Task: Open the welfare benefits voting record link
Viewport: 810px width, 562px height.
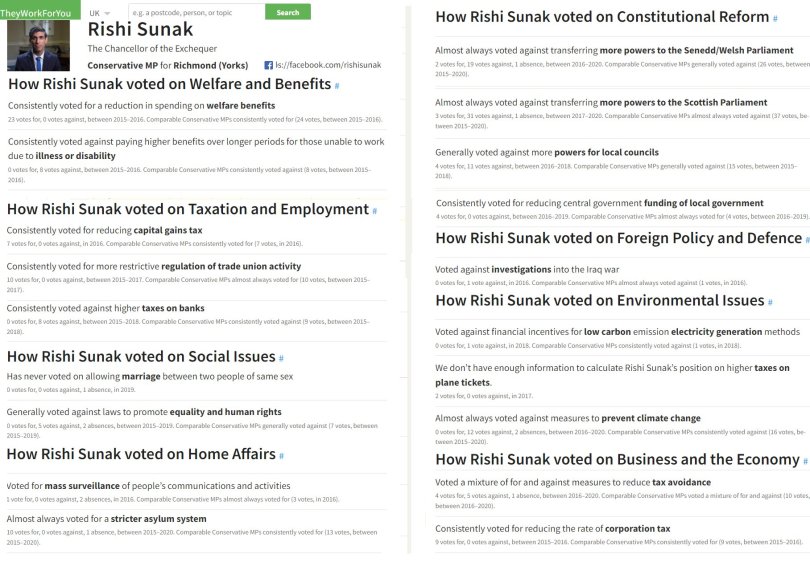Action: (241, 105)
